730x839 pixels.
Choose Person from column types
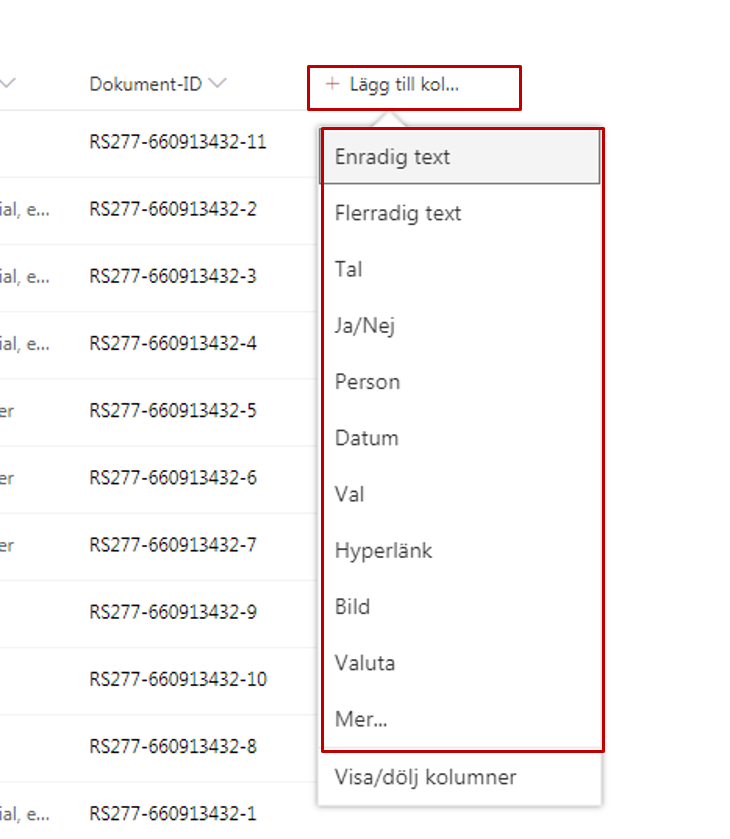367,382
